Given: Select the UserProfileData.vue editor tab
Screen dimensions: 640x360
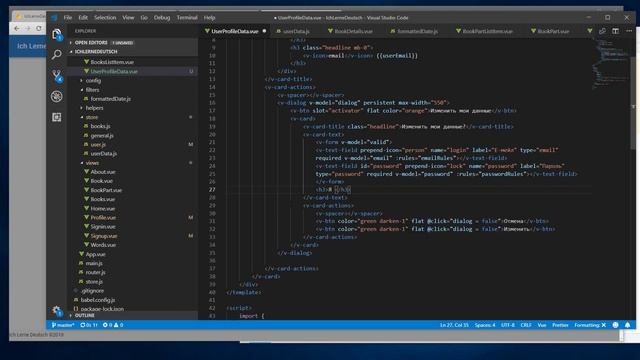Looking at the screenshot, I should point(235,31).
